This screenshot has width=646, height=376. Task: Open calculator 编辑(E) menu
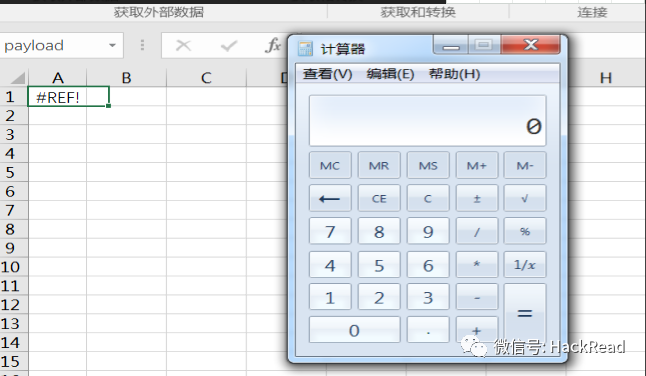pos(390,74)
